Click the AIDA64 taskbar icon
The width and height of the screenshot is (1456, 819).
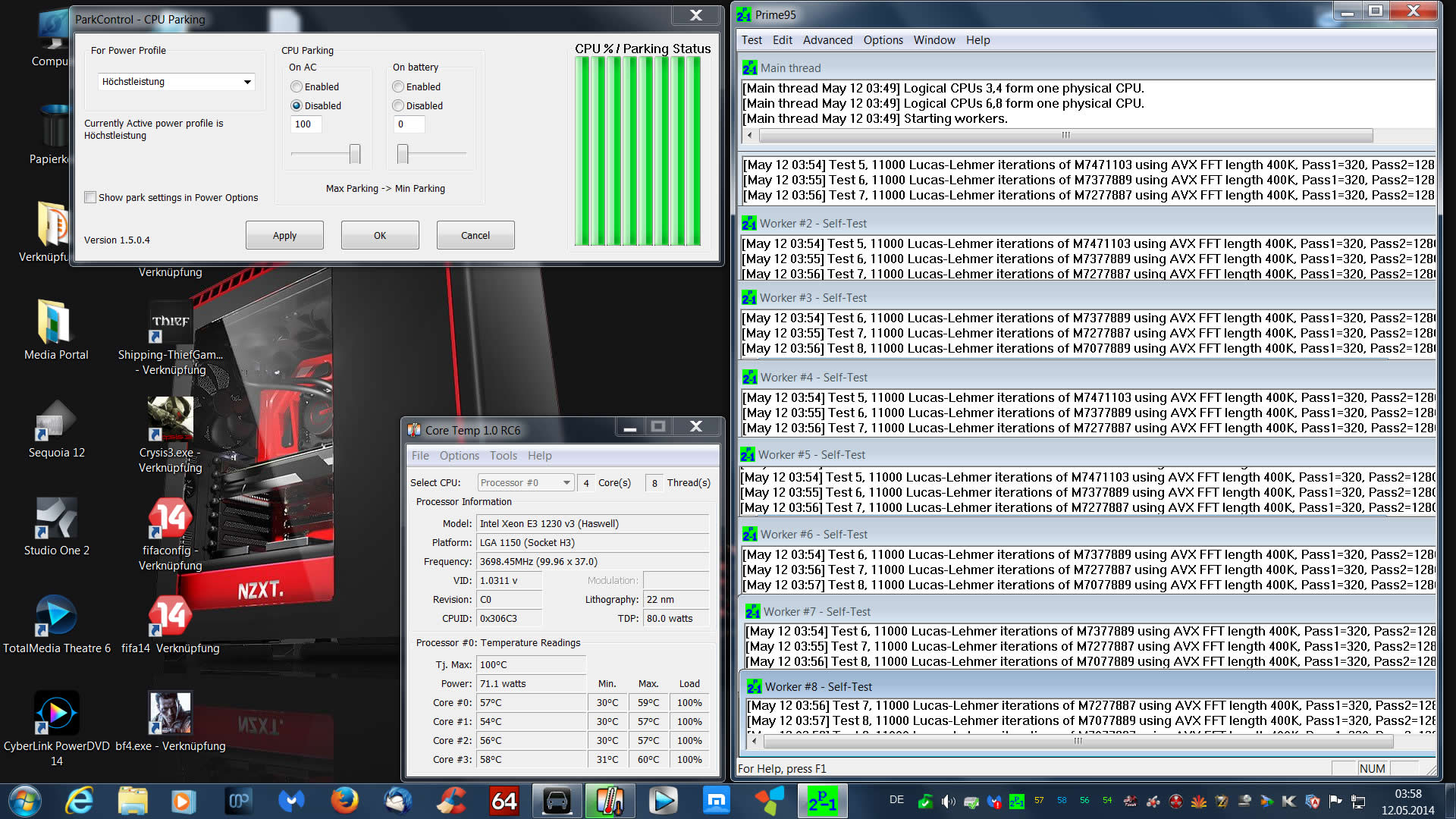coord(504,801)
